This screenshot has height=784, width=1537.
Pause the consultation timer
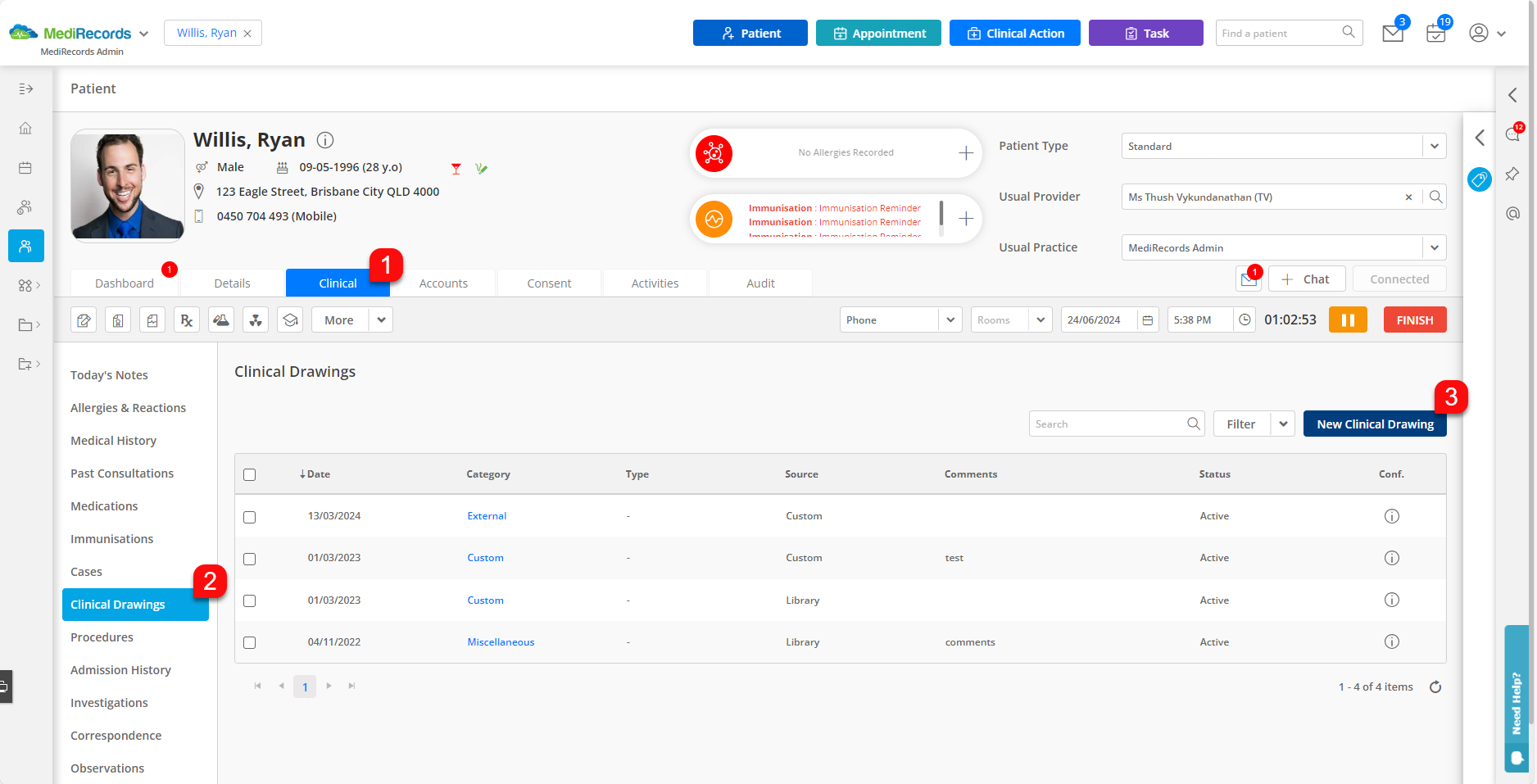click(x=1348, y=319)
